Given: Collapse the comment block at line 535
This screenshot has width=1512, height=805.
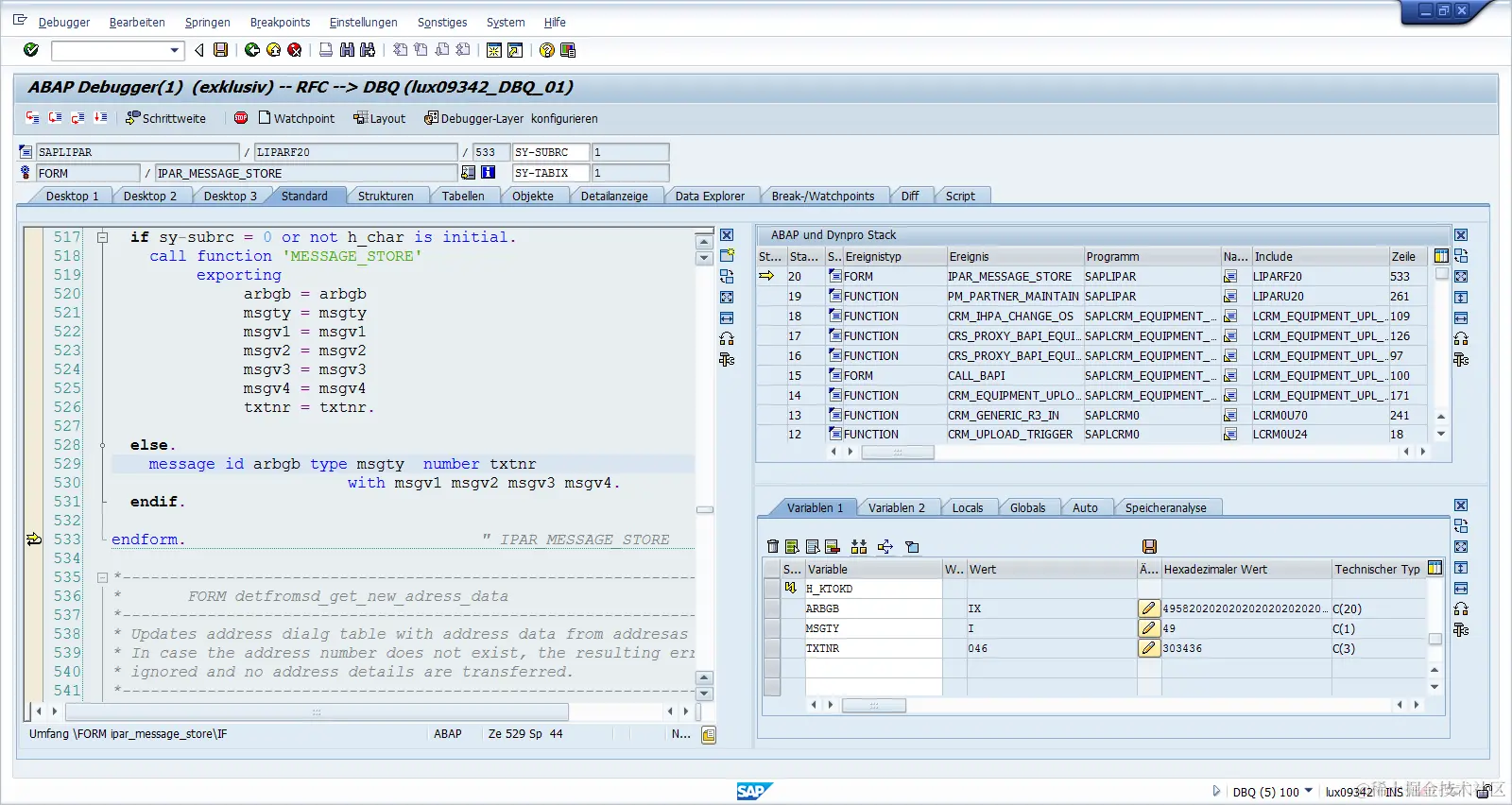Looking at the screenshot, I should [102, 577].
